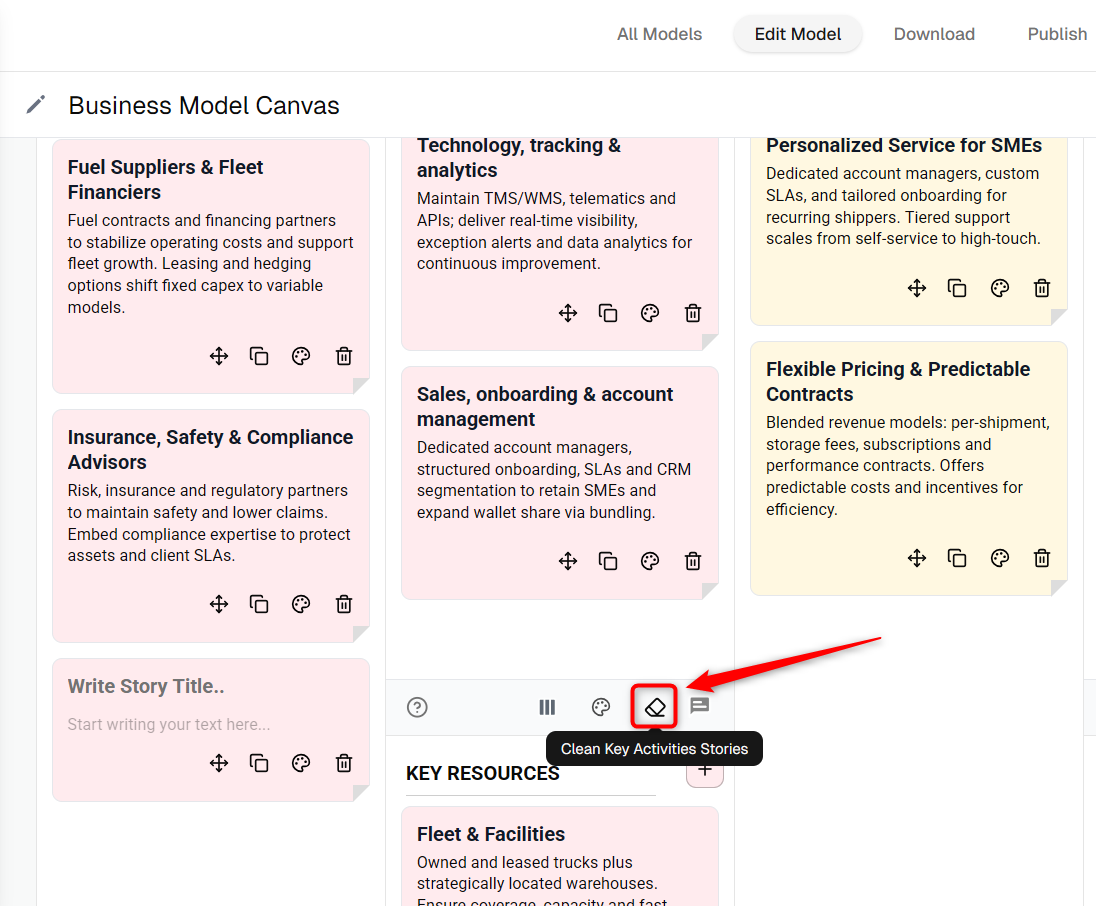1096x906 pixels.
Task: Select the Edit Model tab
Action: click(x=798, y=34)
